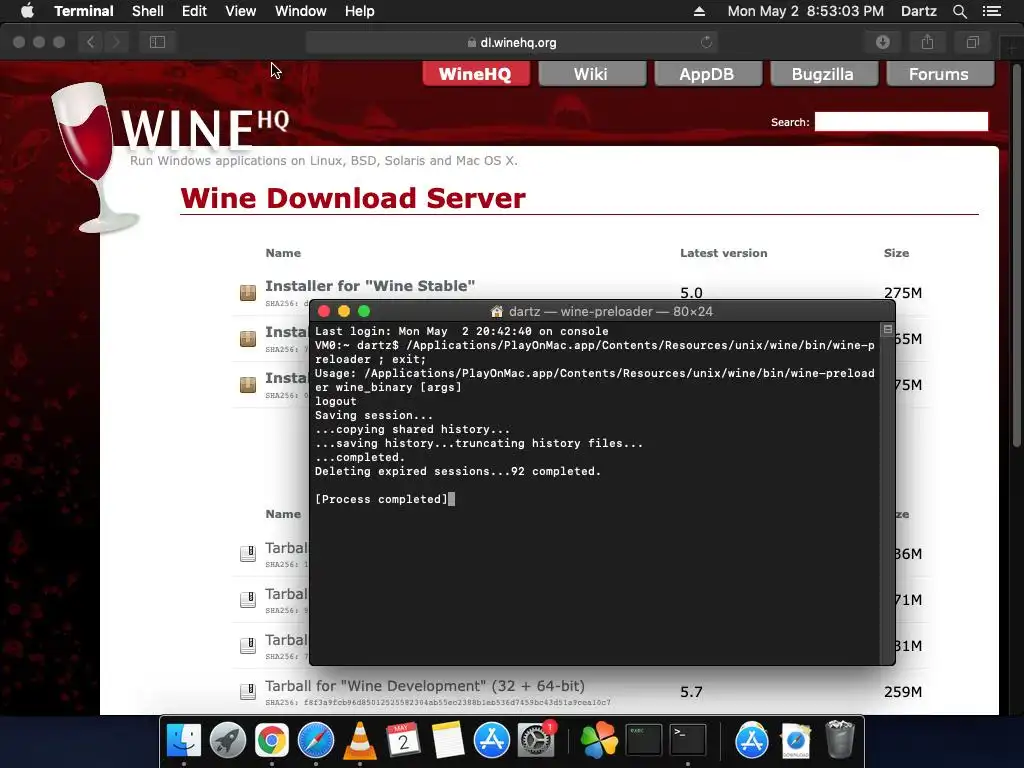Select the Wiki tab

(x=591, y=74)
